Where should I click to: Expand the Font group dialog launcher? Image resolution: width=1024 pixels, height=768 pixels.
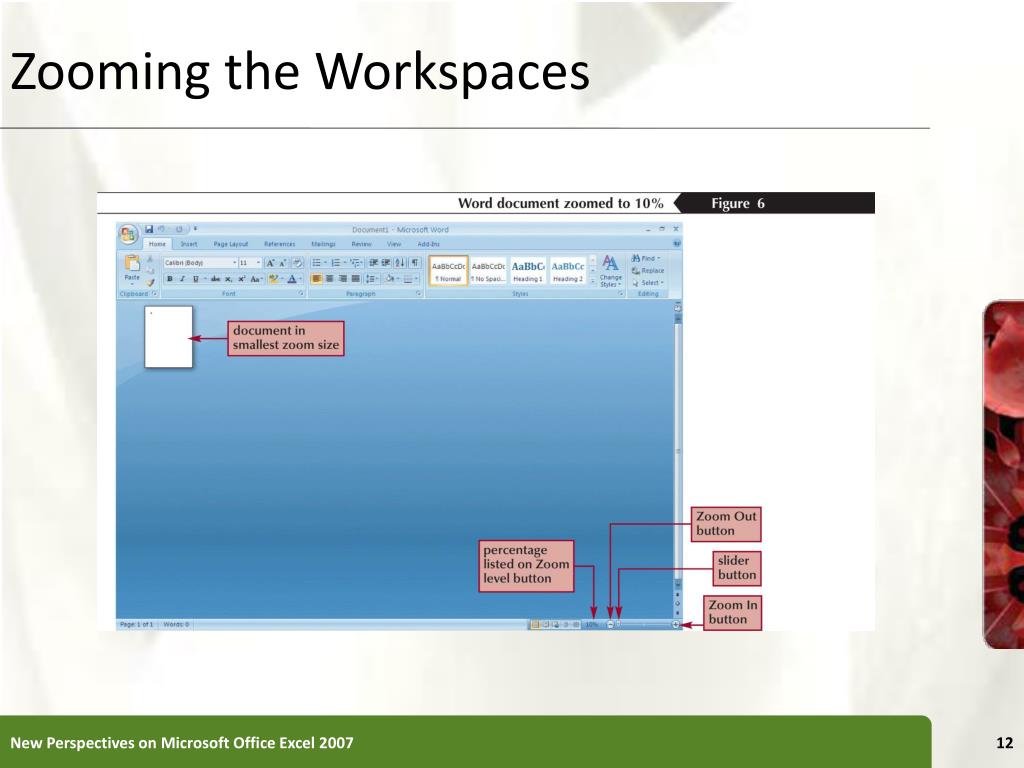301,293
